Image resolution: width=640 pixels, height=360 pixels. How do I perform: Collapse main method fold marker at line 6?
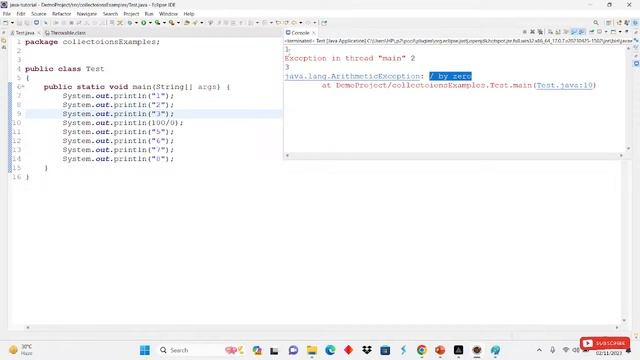coord(22,87)
